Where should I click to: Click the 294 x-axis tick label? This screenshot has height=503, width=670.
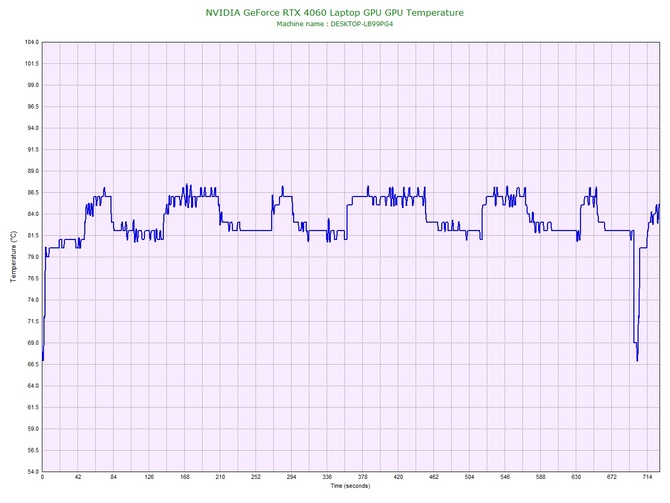[x=291, y=477]
